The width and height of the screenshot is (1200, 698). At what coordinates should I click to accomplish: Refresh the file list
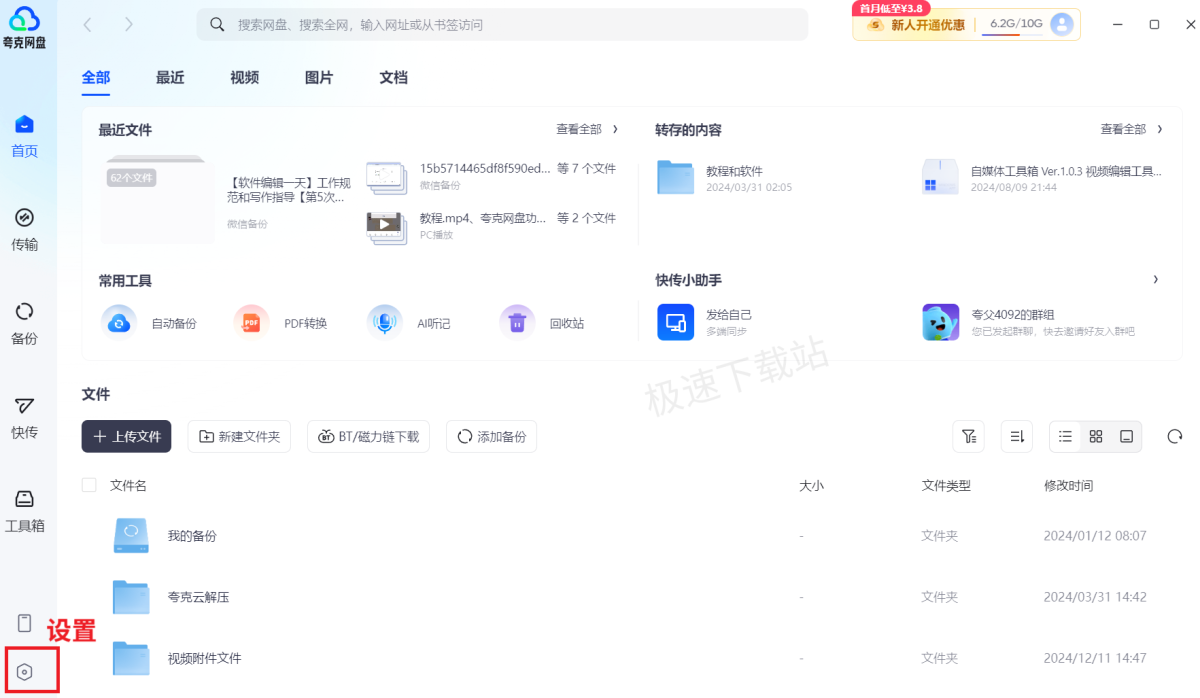pos(1175,436)
